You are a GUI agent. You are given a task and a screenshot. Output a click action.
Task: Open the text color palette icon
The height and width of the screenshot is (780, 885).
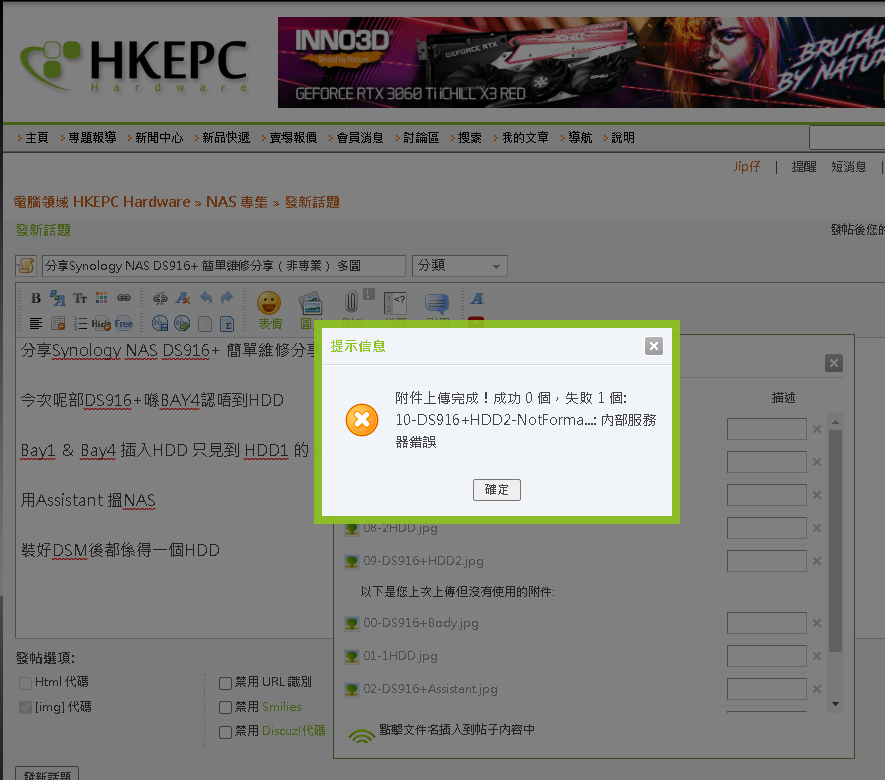(x=102, y=297)
